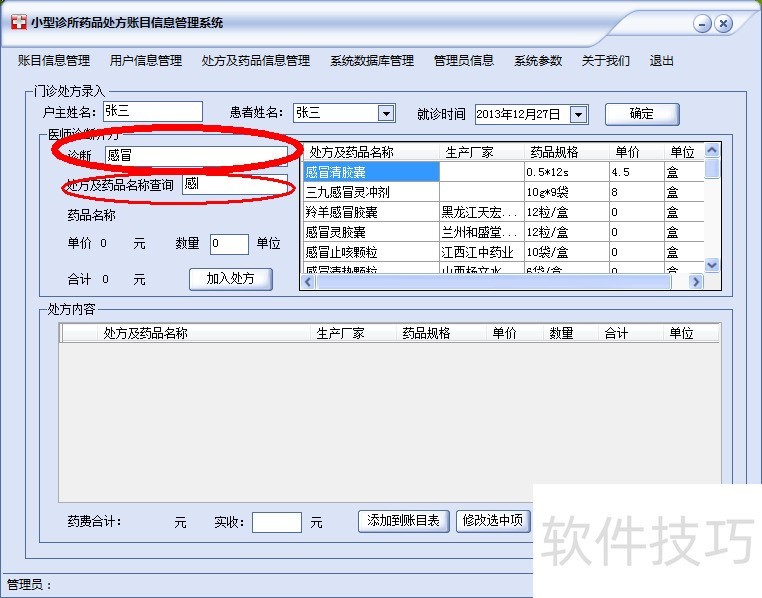Click the 加入处方 button
The height and width of the screenshot is (598, 762).
coord(231,279)
